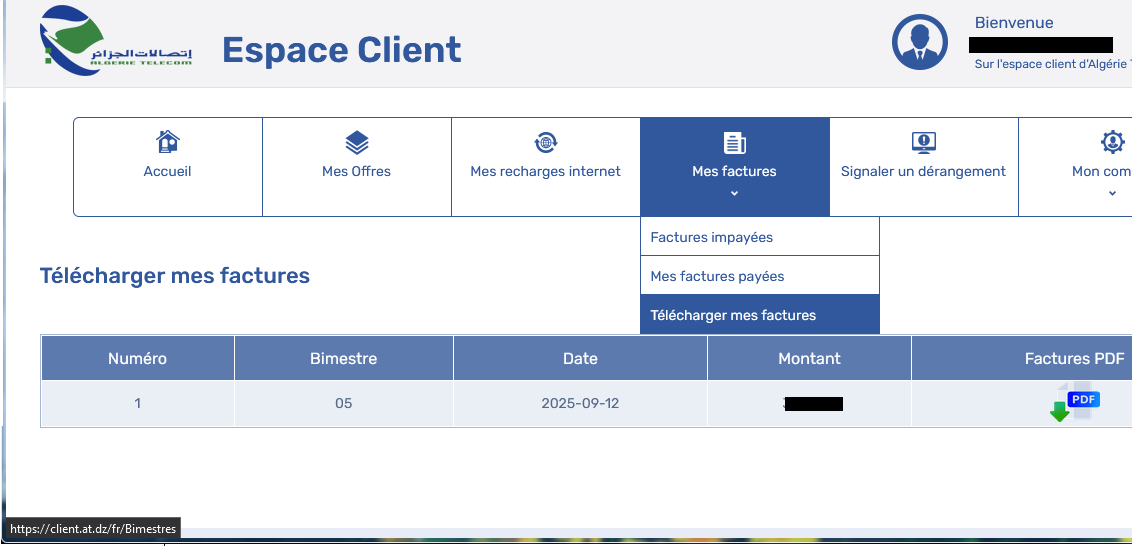Click the Mon compte gear icon
The image size is (1132, 546).
point(1113,142)
